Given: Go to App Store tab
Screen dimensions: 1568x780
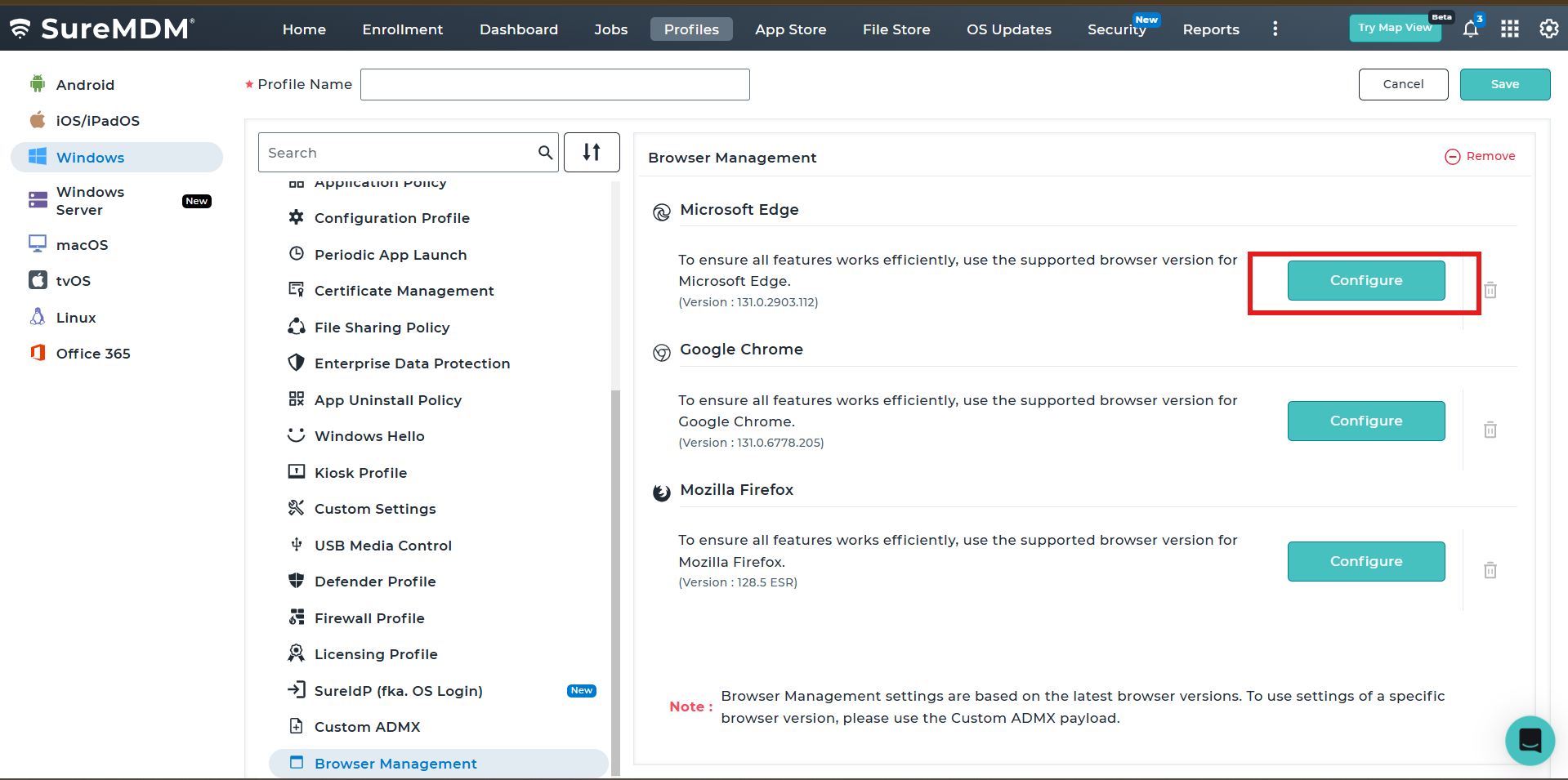Looking at the screenshot, I should coord(791,29).
